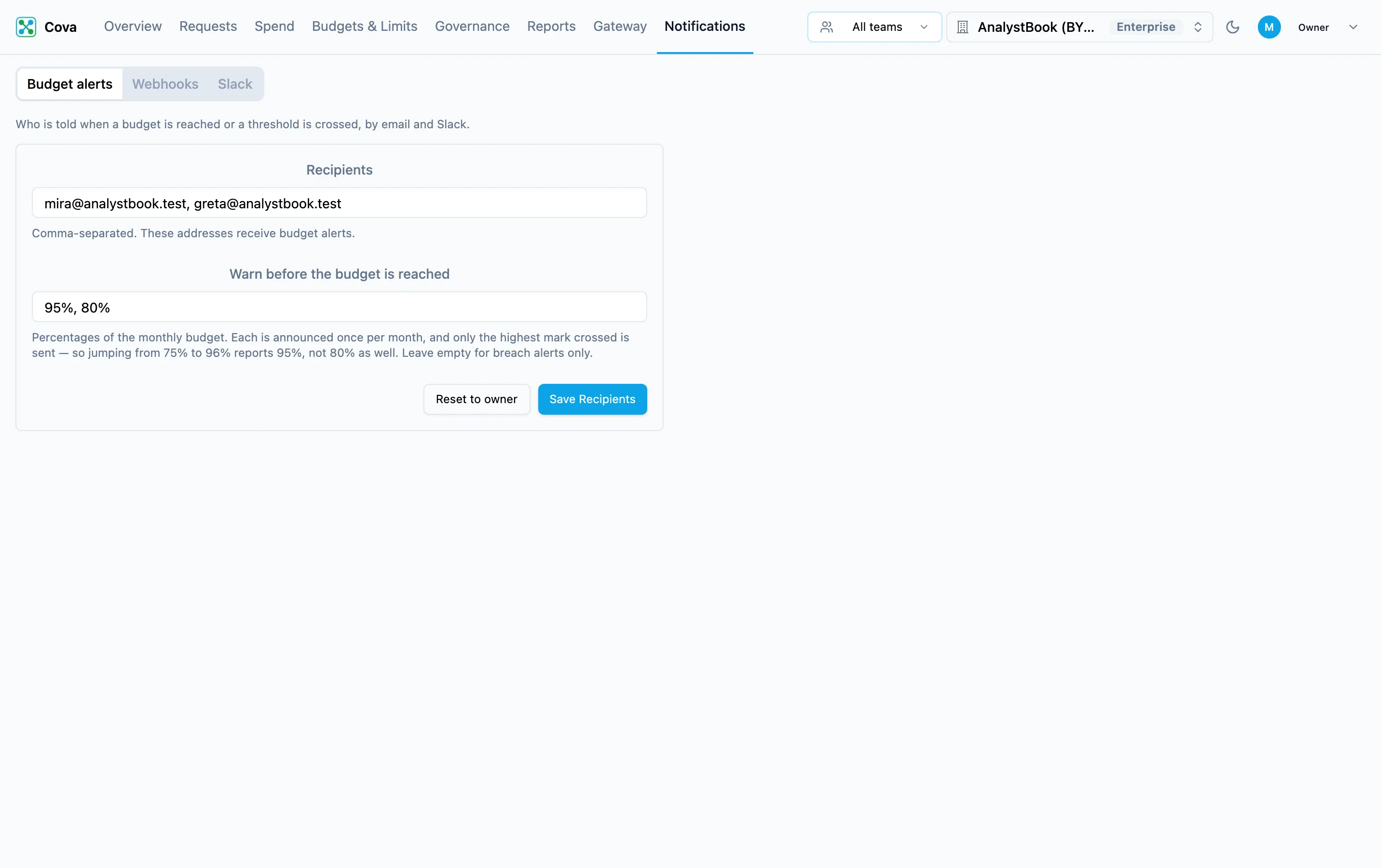This screenshot has height=868, width=1389.
Task: Click the teams people icon
Action: tap(827, 27)
